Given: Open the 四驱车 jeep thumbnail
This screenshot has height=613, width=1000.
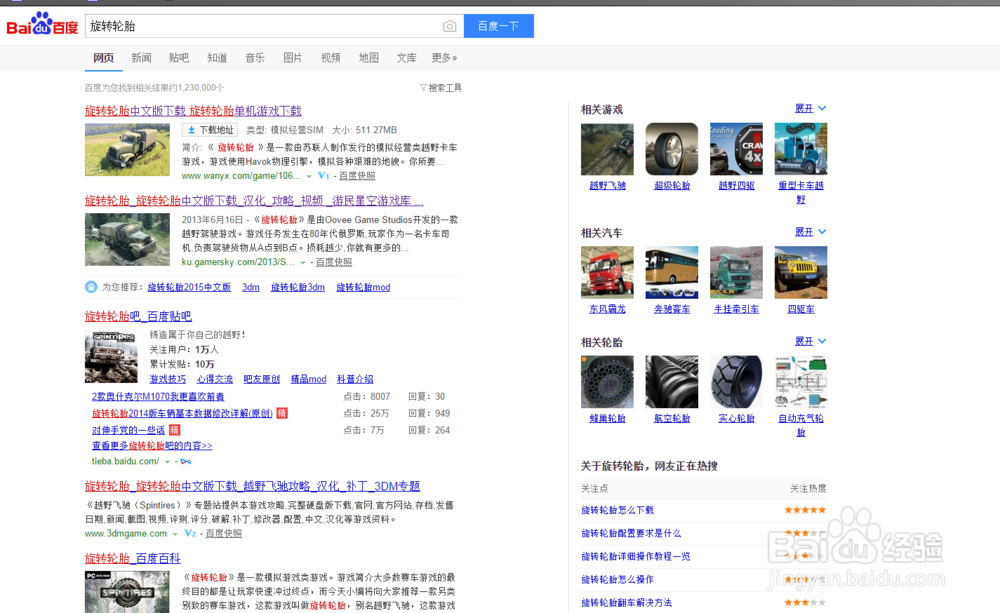Looking at the screenshot, I should tap(800, 272).
